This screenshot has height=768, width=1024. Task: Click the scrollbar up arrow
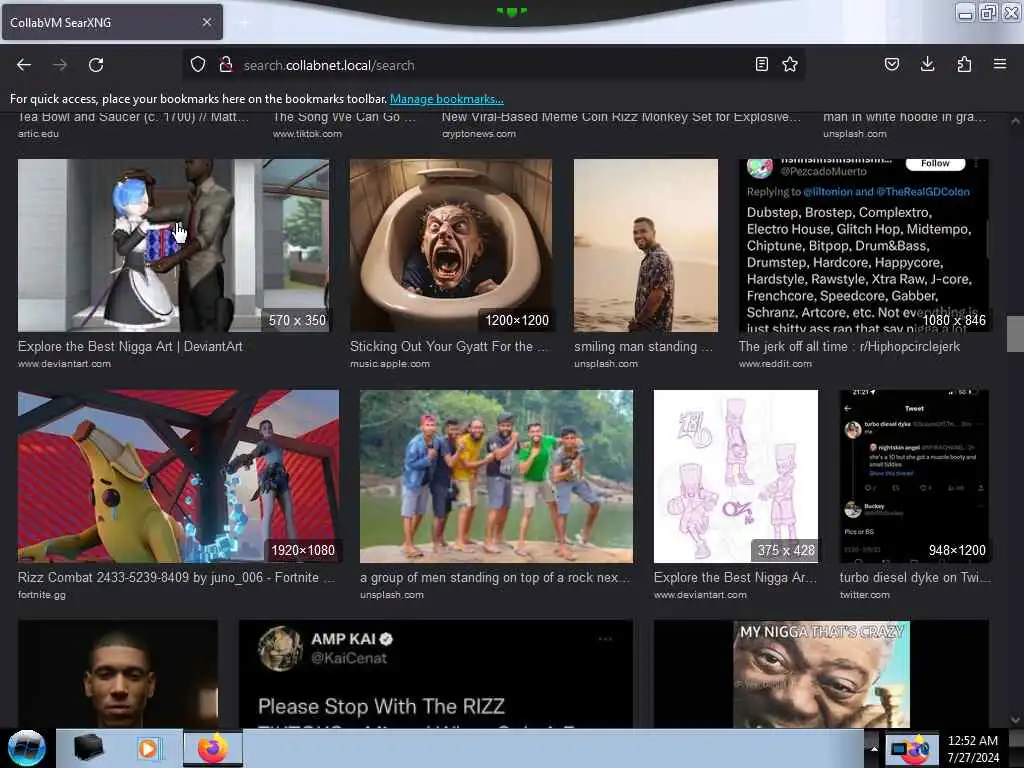coord(1015,121)
